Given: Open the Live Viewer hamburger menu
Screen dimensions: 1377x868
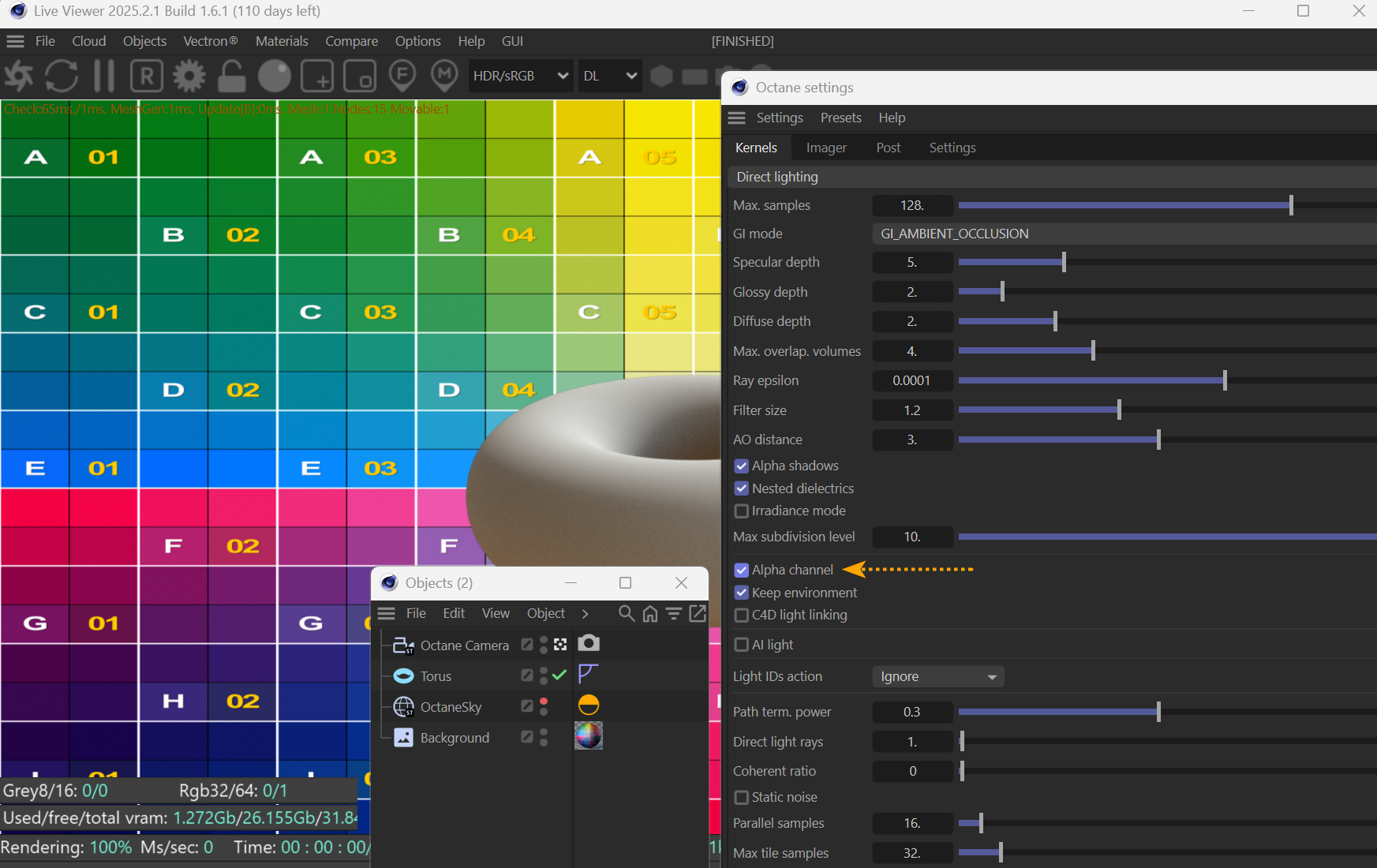Looking at the screenshot, I should [16, 41].
